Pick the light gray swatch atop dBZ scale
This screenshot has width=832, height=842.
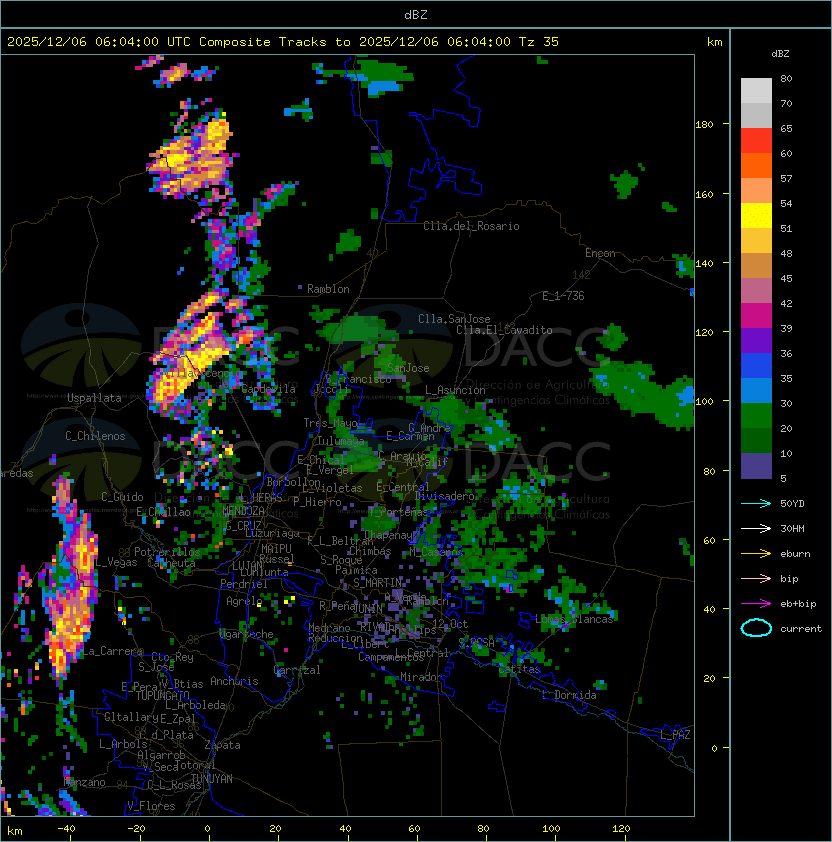[756, 90]
